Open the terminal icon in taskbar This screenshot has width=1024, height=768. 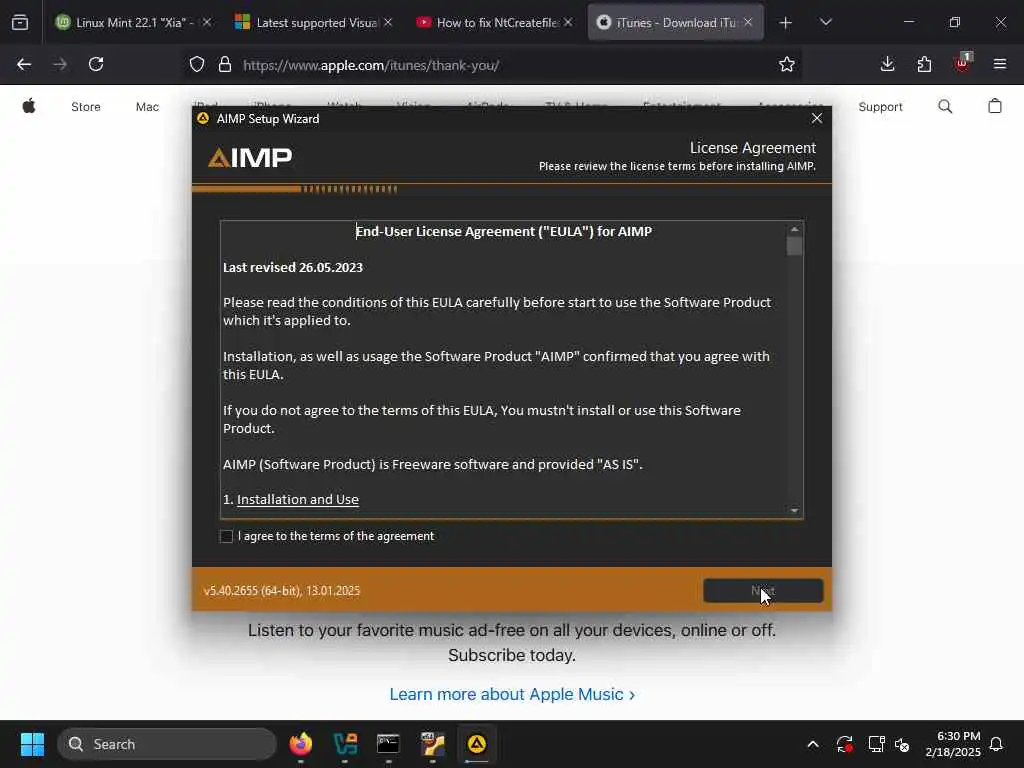coord(389,744)
